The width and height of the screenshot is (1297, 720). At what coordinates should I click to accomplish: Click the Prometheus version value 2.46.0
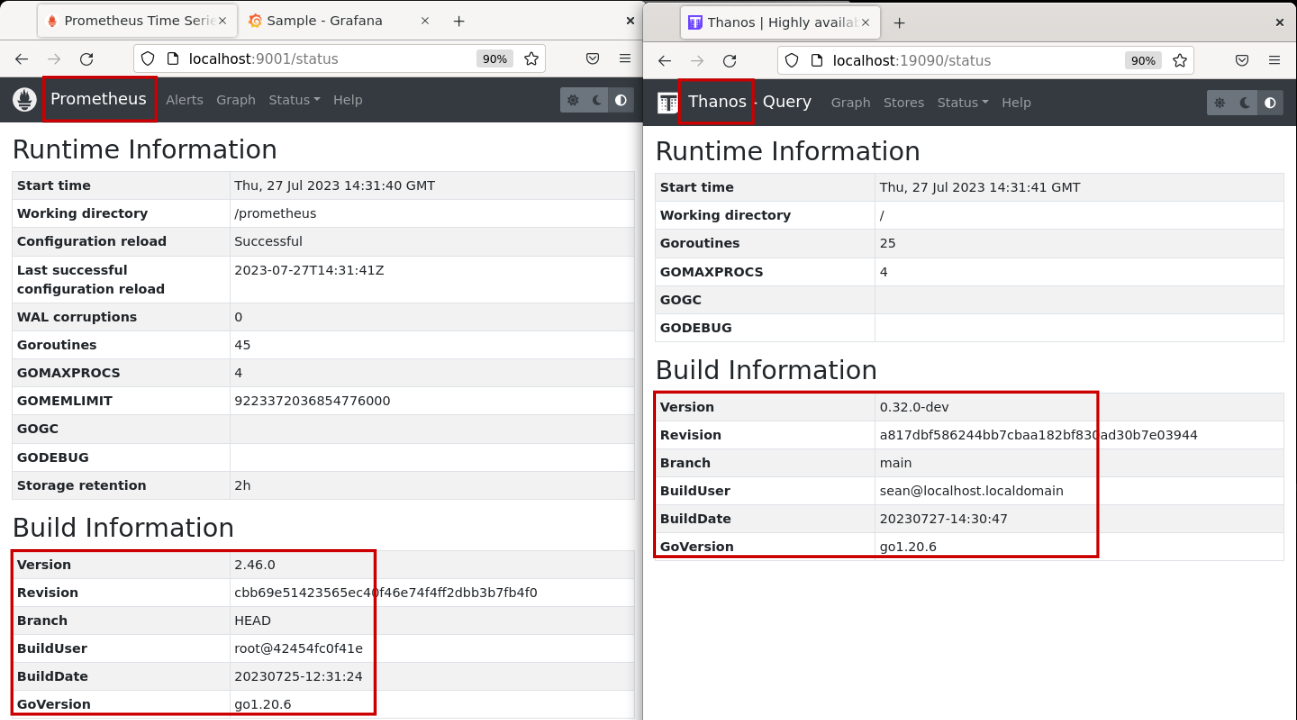click(x=254, y=565)
